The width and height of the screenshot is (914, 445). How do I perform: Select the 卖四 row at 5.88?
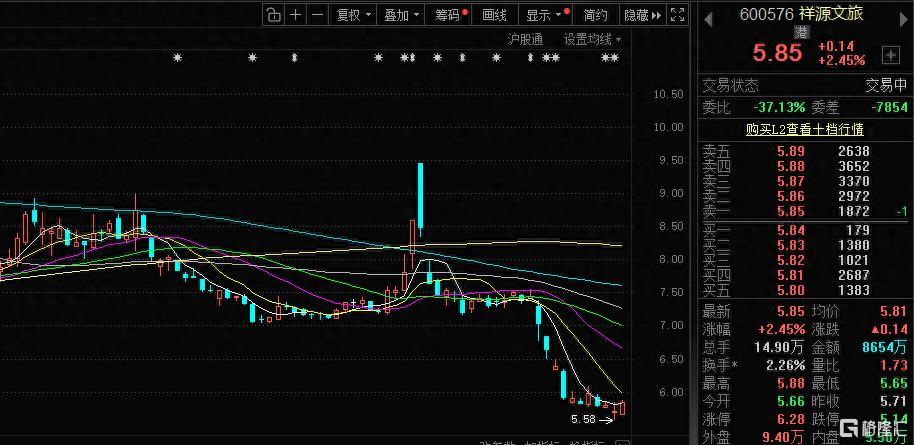[x=804, y=166]
